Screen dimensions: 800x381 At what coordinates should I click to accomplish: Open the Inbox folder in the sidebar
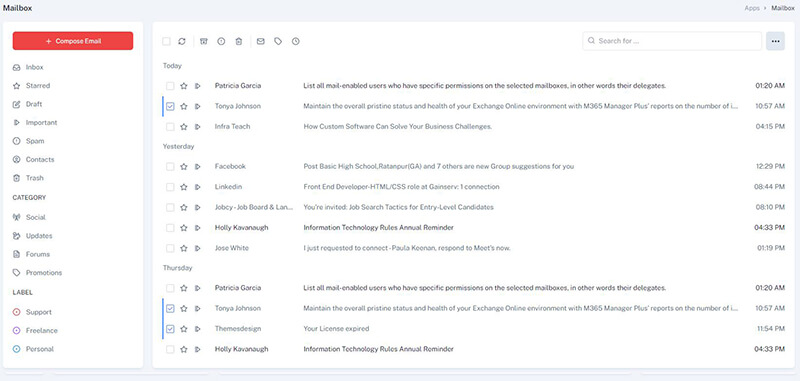(35, 67)
